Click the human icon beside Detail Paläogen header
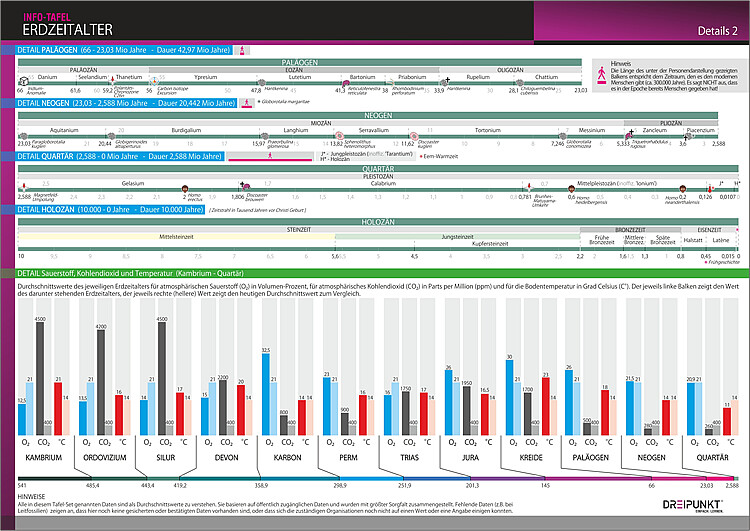 pos(242,50)
